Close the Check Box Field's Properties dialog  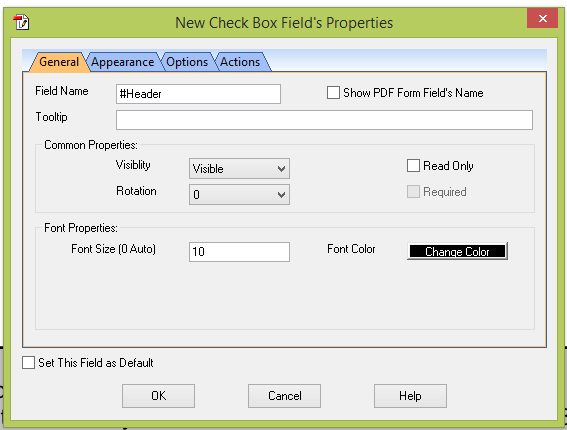pos(542,18)
